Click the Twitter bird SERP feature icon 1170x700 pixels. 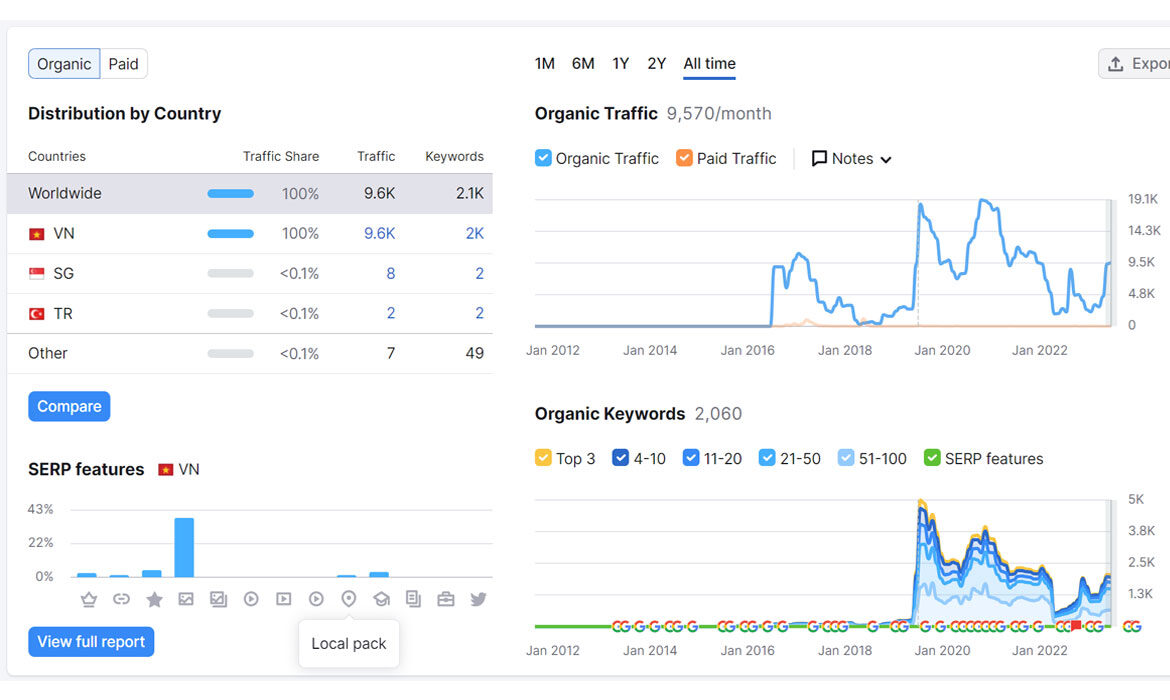click(x=478, y=599)
